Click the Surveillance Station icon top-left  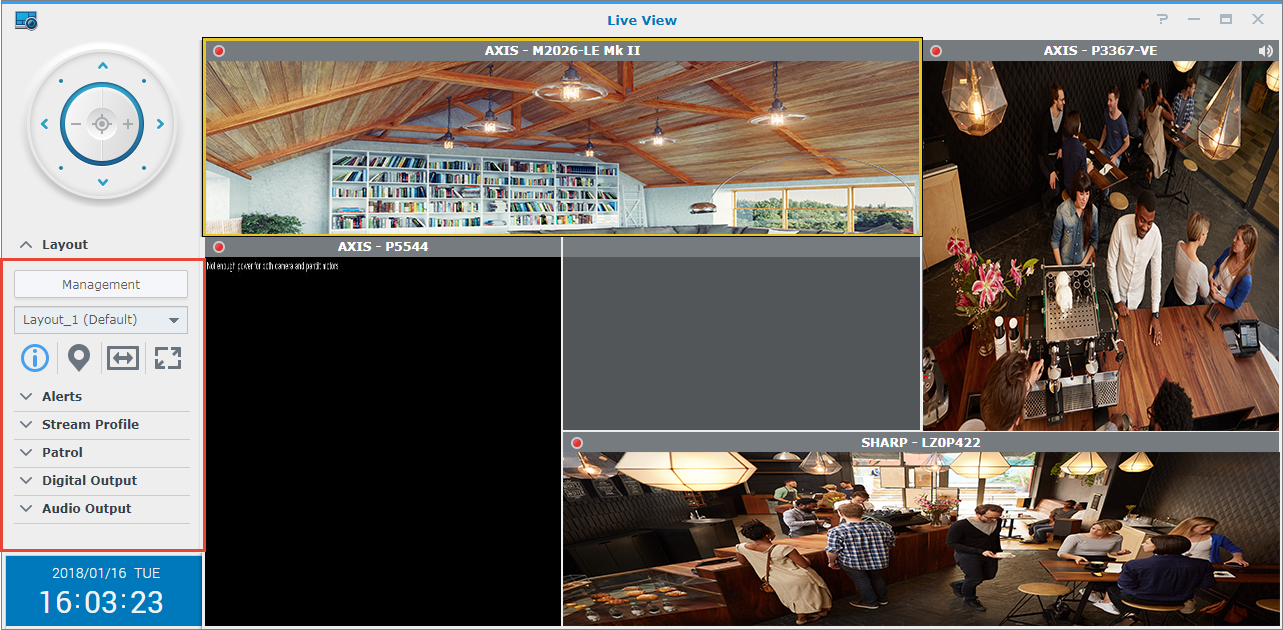click(24, 20)
